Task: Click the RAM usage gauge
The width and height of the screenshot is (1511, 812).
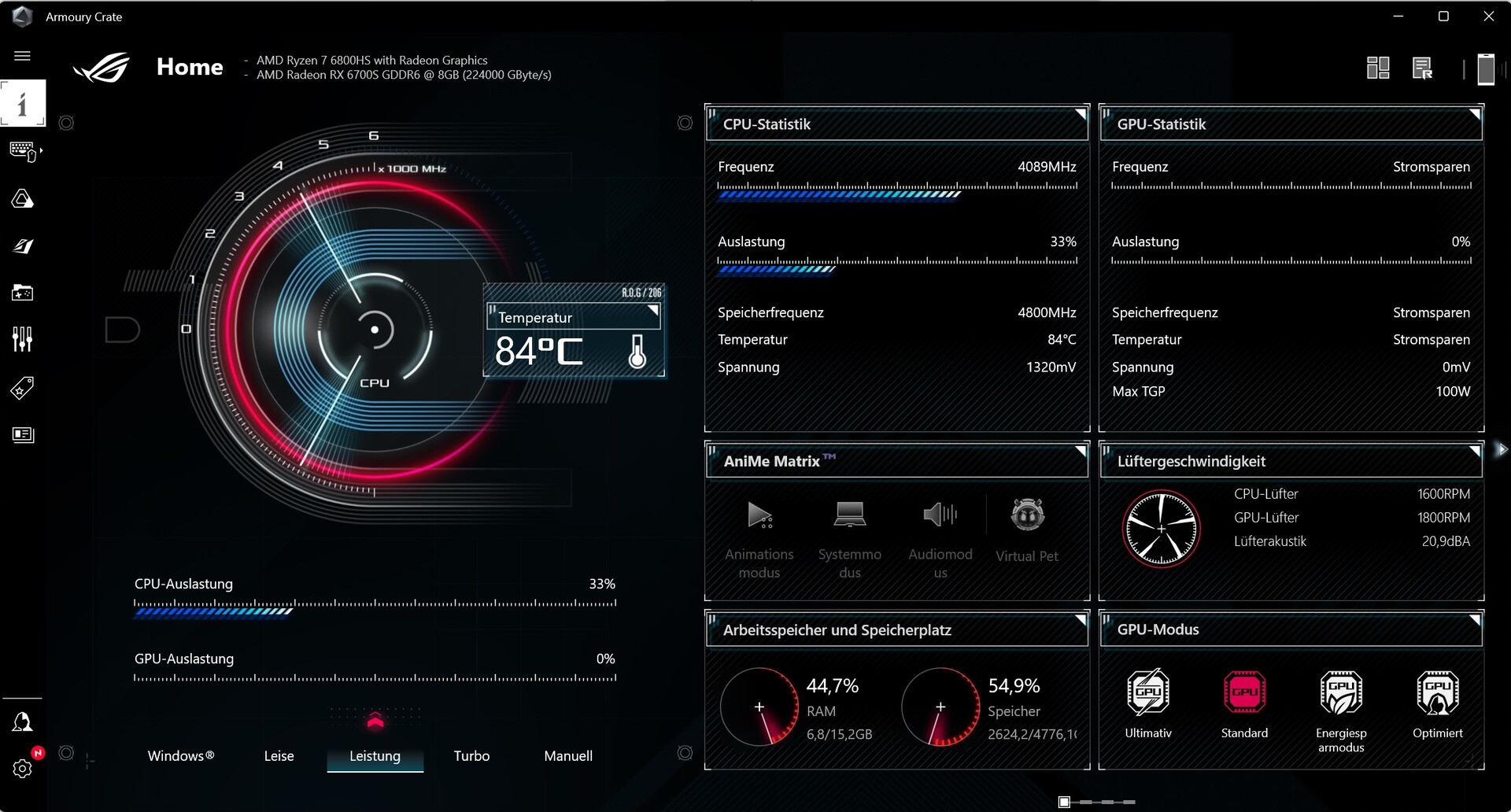Action: (759, 707)
